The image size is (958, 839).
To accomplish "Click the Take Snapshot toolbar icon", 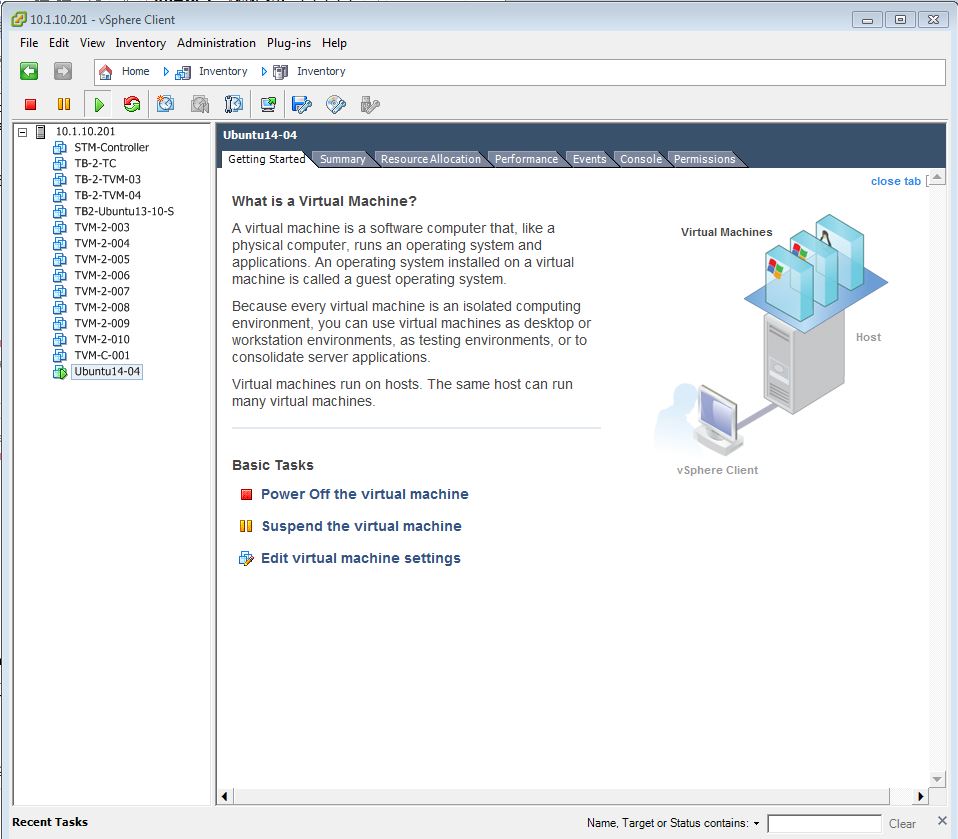I will tap(165, 104).
